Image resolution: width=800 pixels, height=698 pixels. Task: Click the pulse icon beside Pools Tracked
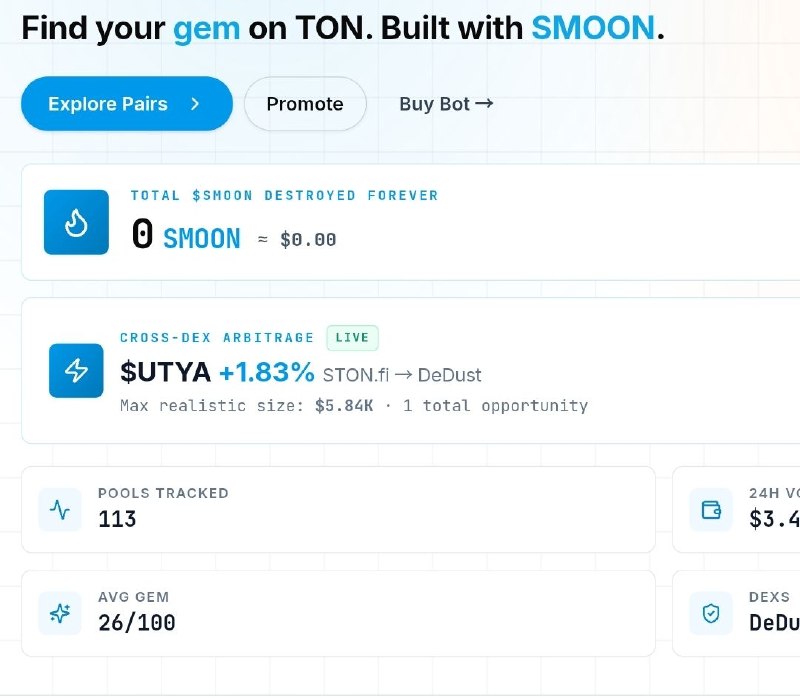tap(60, 510)
